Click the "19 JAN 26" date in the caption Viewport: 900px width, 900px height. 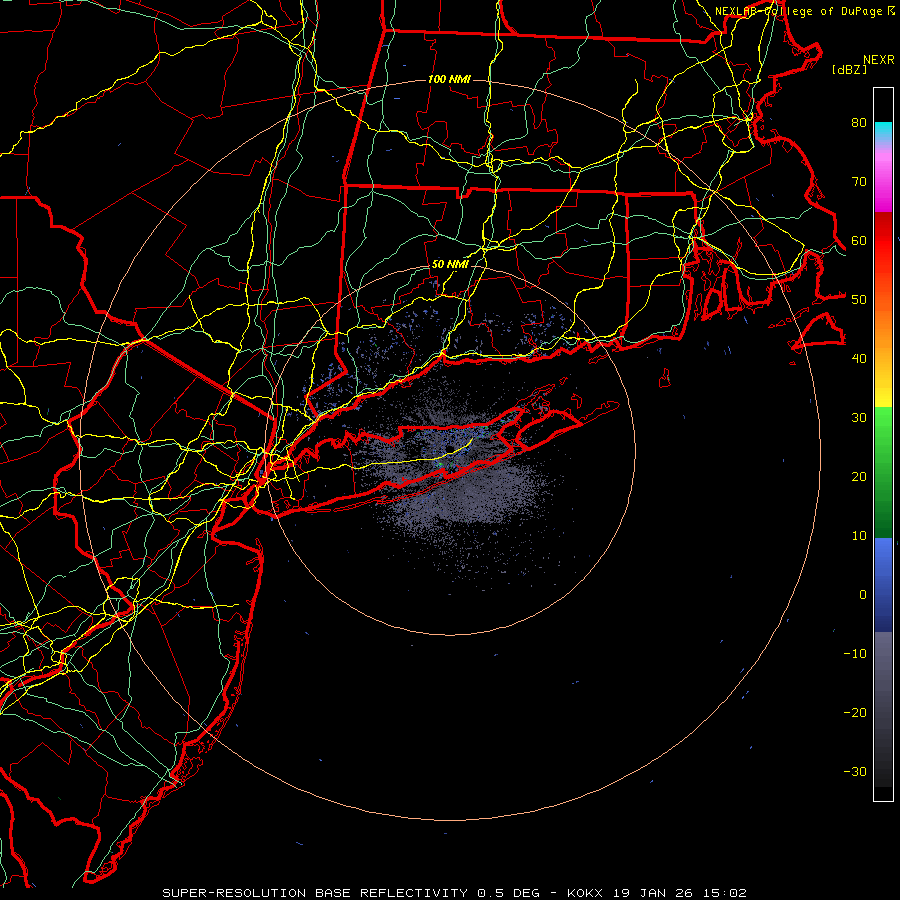[x=653, y=893]
